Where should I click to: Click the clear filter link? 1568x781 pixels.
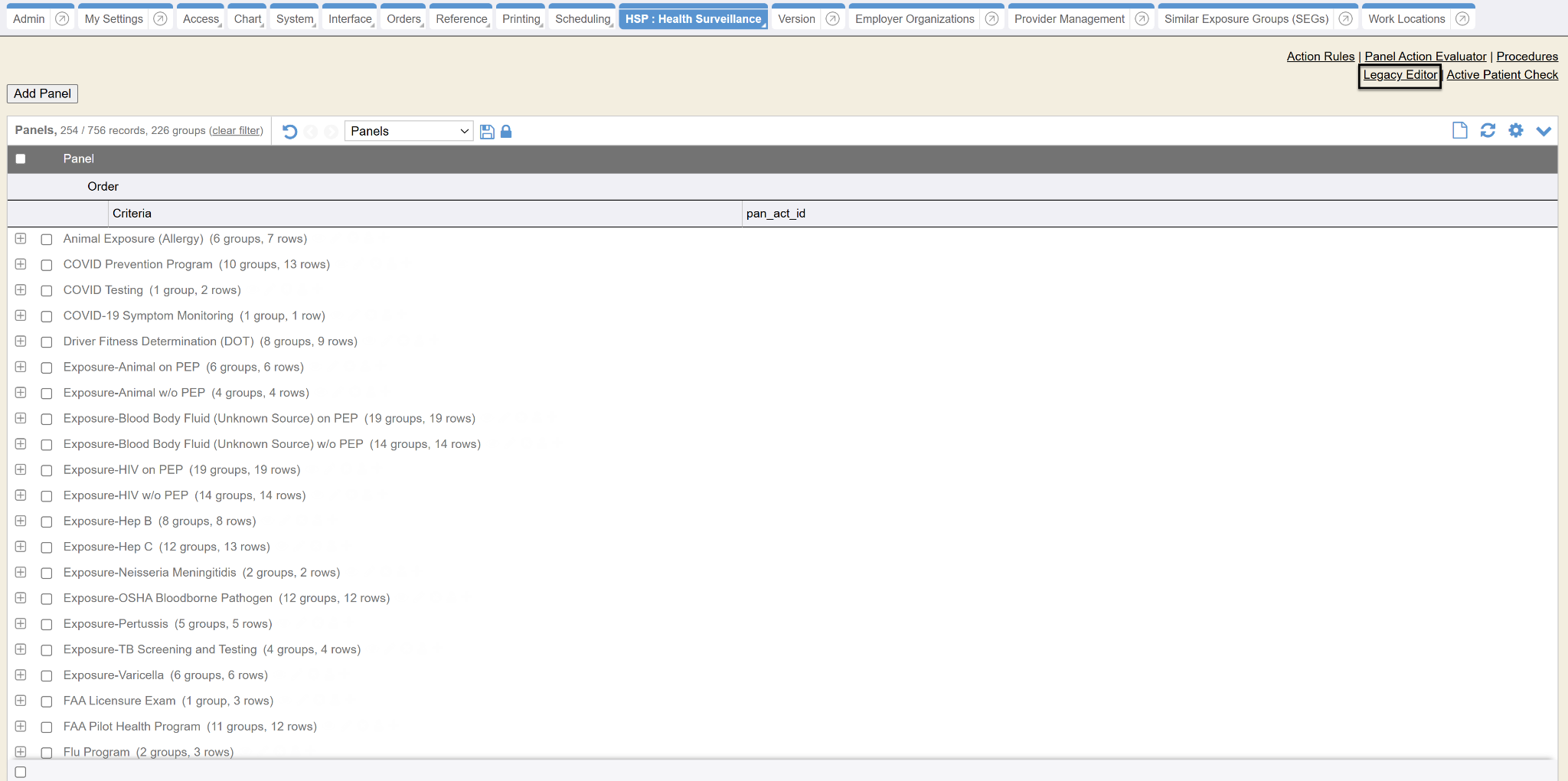pyautogui.click(x=236, y=131)
